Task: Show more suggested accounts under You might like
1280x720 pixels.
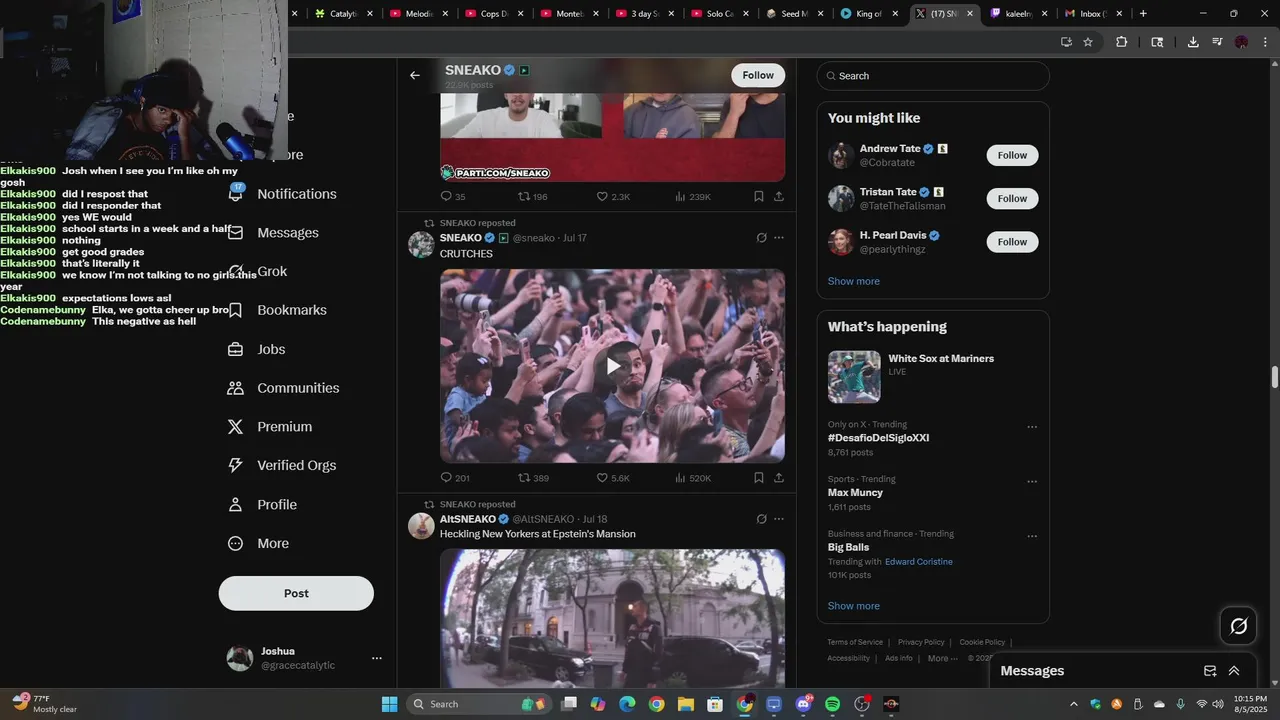Action: point(854,281)
